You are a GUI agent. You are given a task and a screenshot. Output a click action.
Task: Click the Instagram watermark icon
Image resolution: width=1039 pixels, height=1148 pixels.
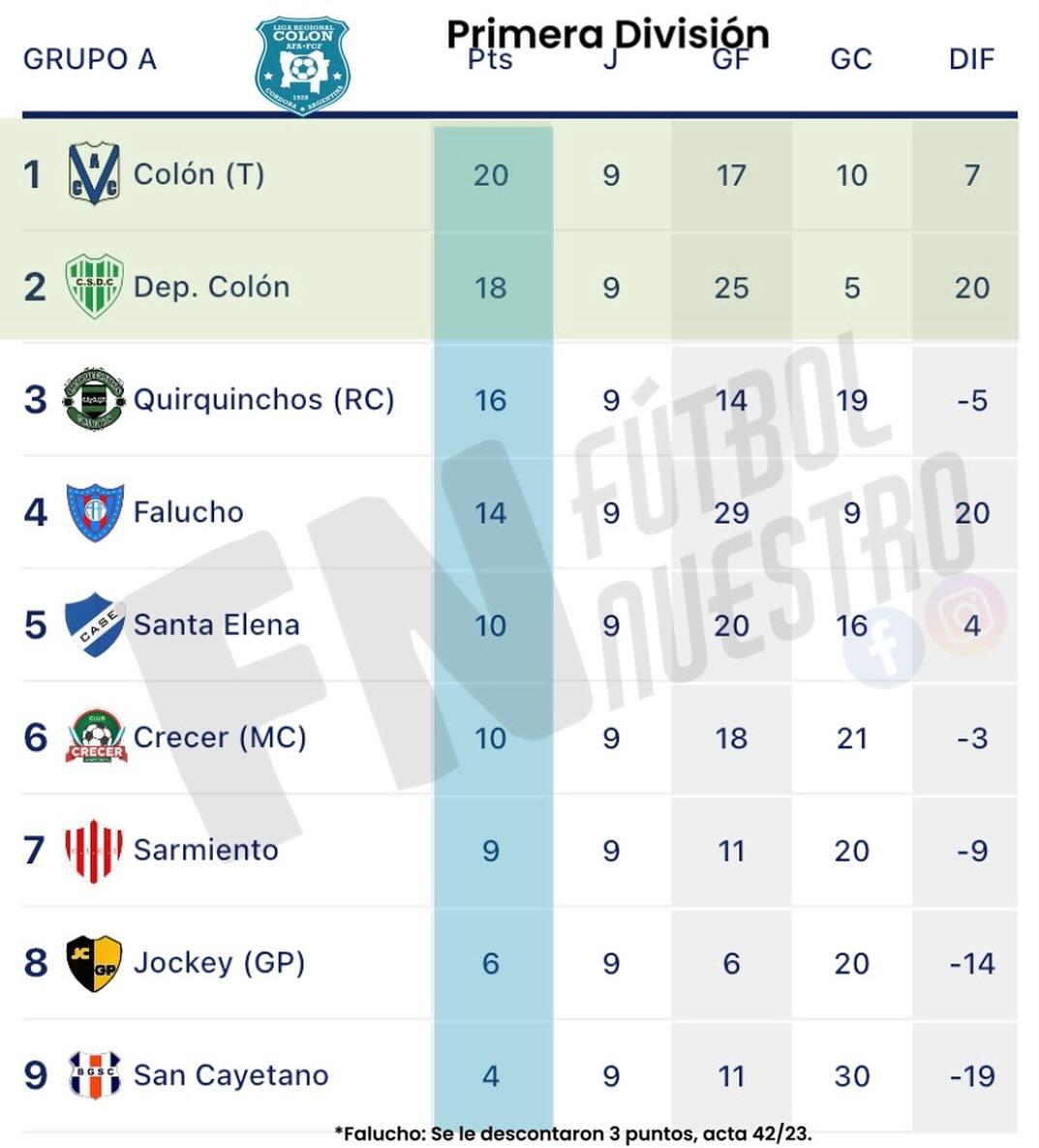965,616
